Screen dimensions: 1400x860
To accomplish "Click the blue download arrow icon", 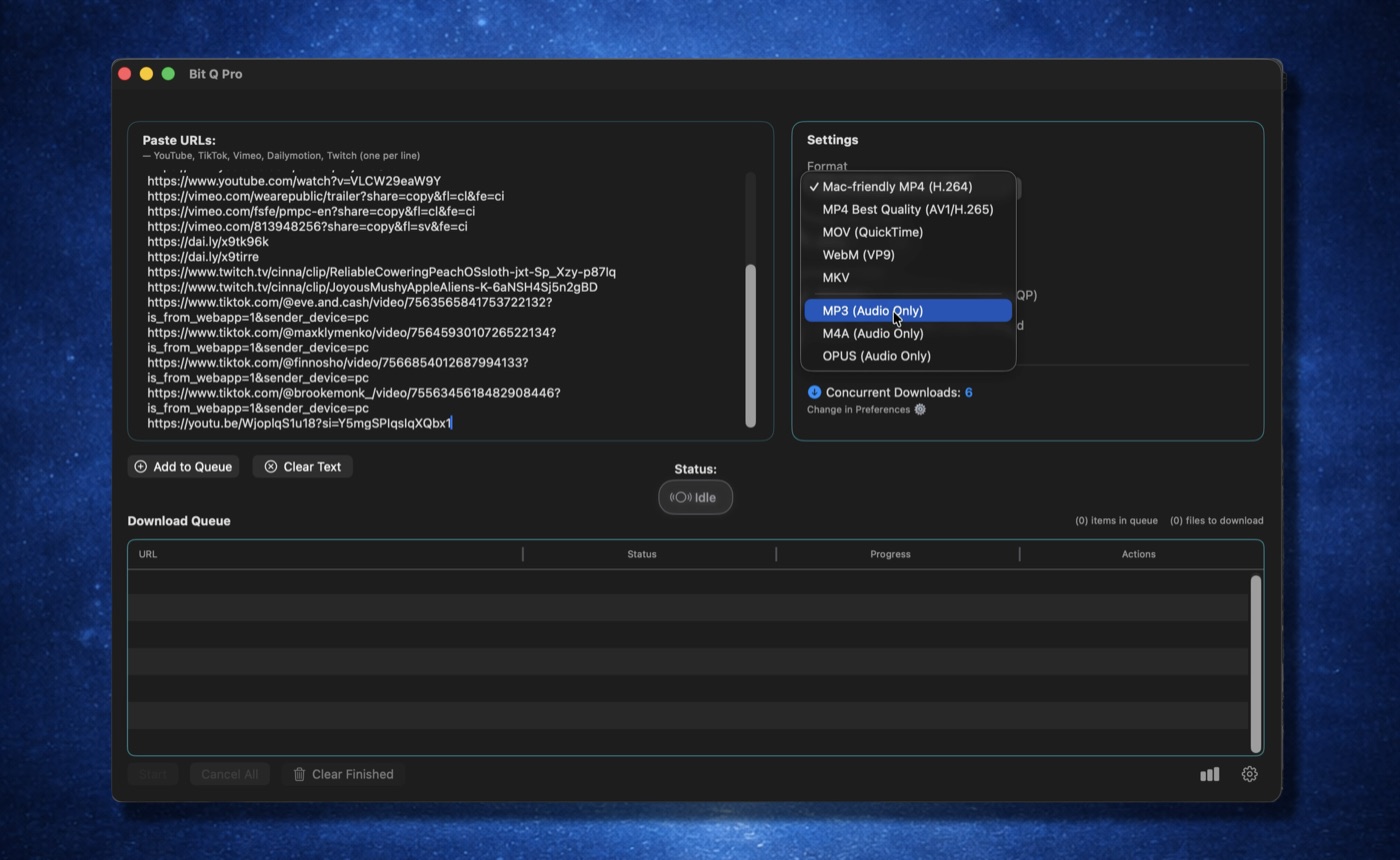I will click(x=814, y=392).
